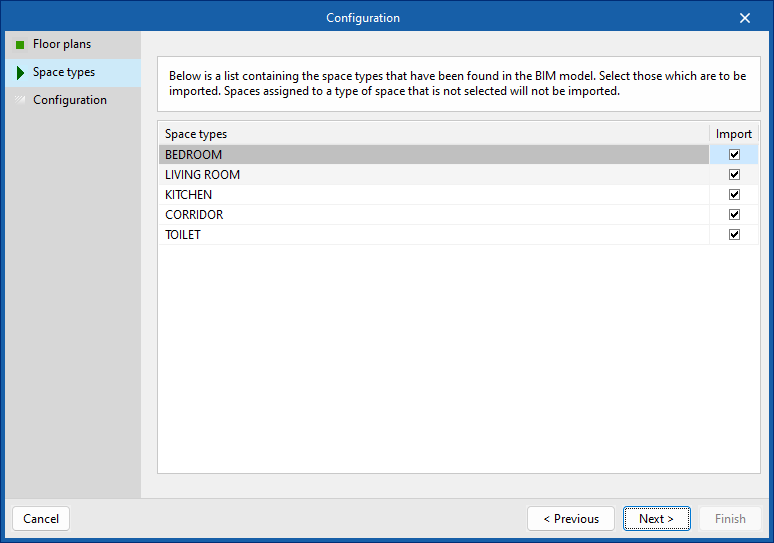Screen dimensions: 774x543
Task: Click the green square Floor plans icon
Action: pos(20,45)
